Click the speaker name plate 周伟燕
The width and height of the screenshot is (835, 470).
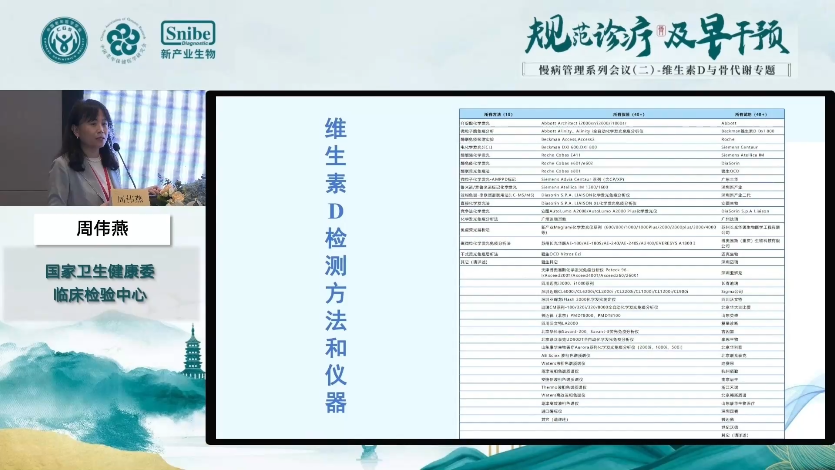pos(102,229)
